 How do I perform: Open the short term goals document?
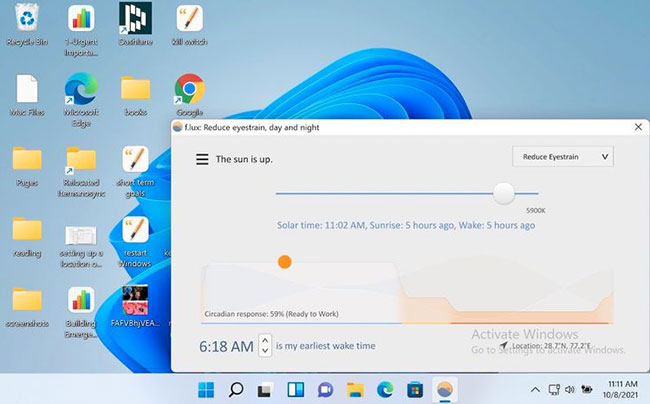click(136, 172)
